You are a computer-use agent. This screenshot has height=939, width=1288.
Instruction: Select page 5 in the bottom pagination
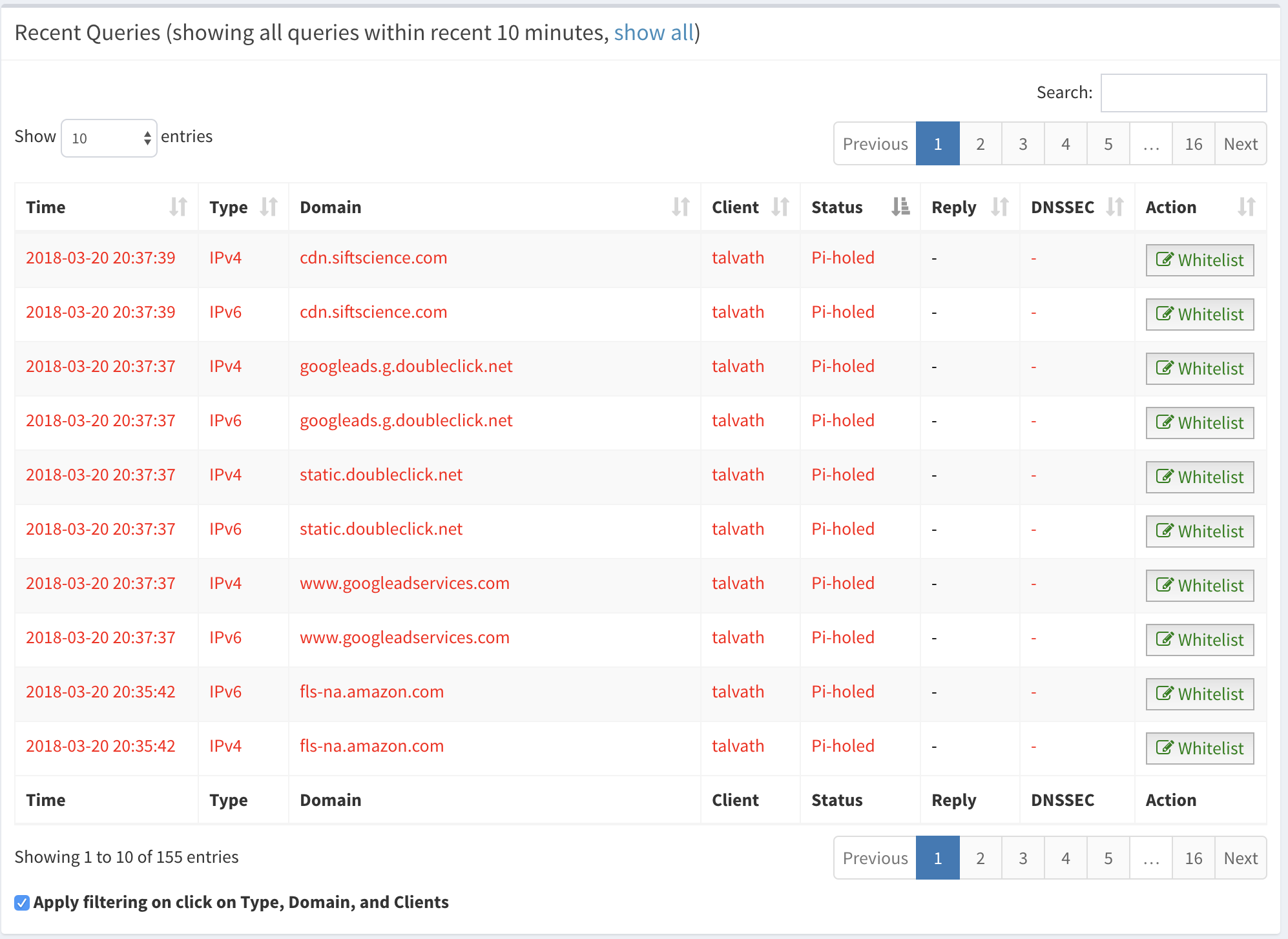[1108, 858]
